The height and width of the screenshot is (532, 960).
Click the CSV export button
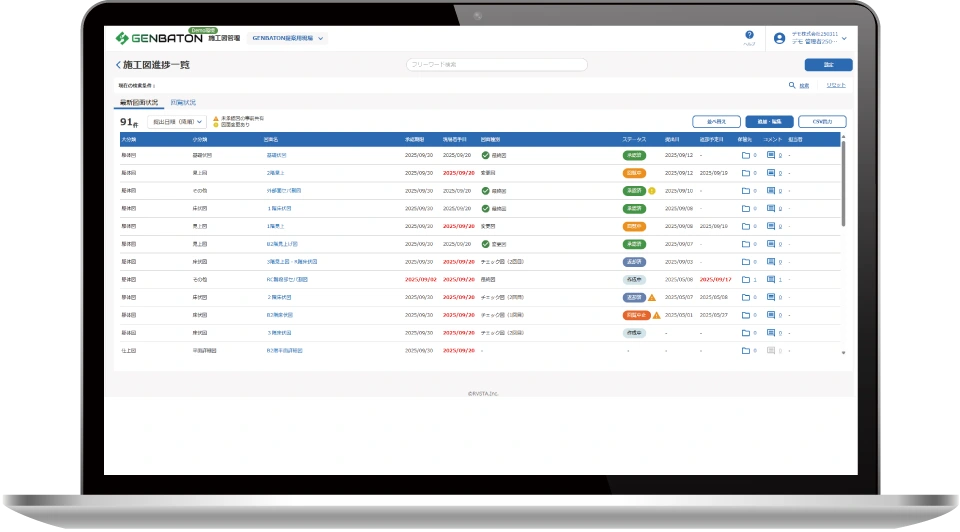click(822, 122)
